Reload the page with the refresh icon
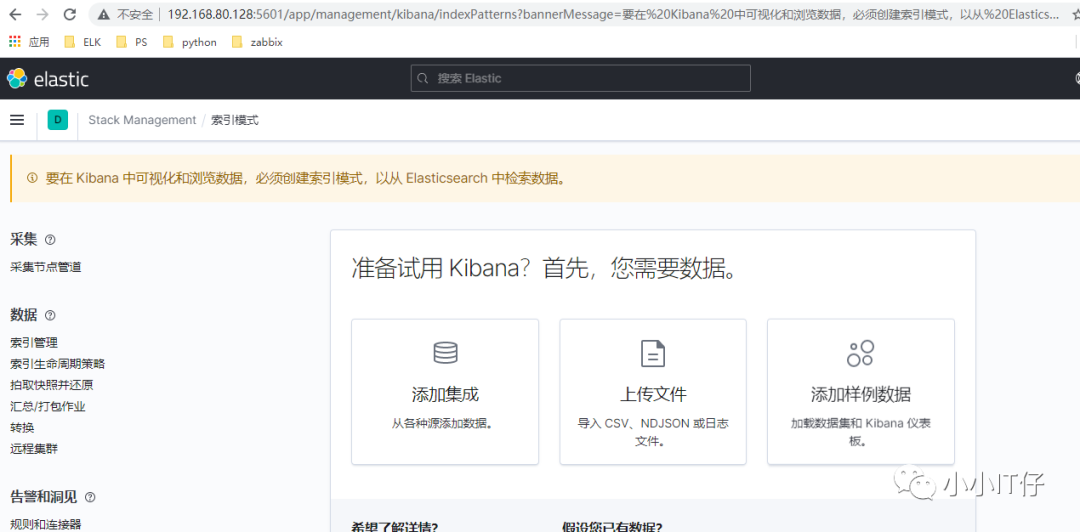The height and width of the screenshot is (532, 1080). coord(70,14)
